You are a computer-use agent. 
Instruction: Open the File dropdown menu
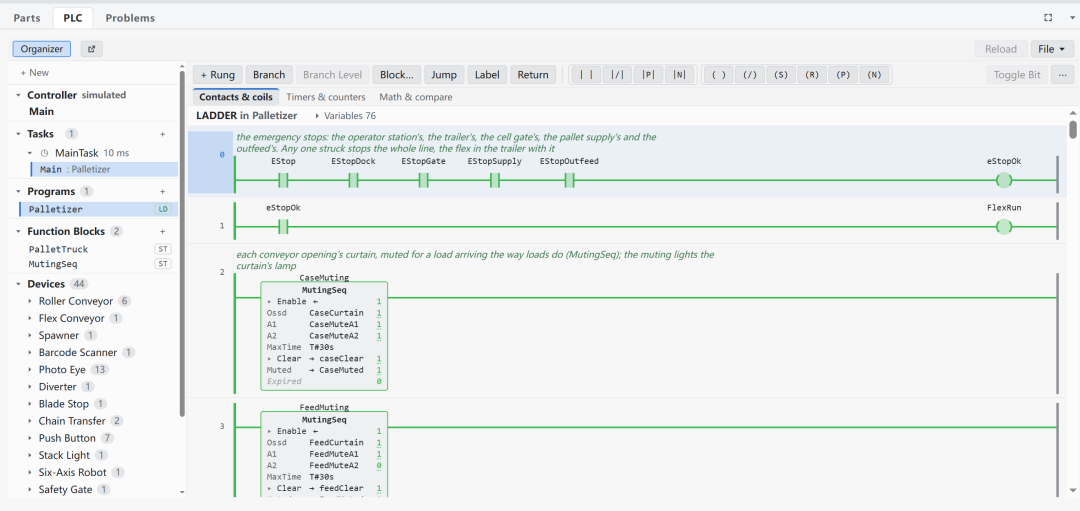pyautogui.click(x=1052, y=49)
